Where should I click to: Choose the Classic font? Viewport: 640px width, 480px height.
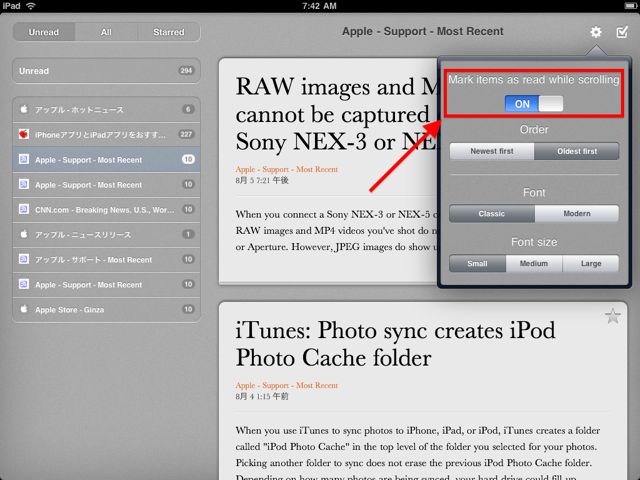pos(492,213)
